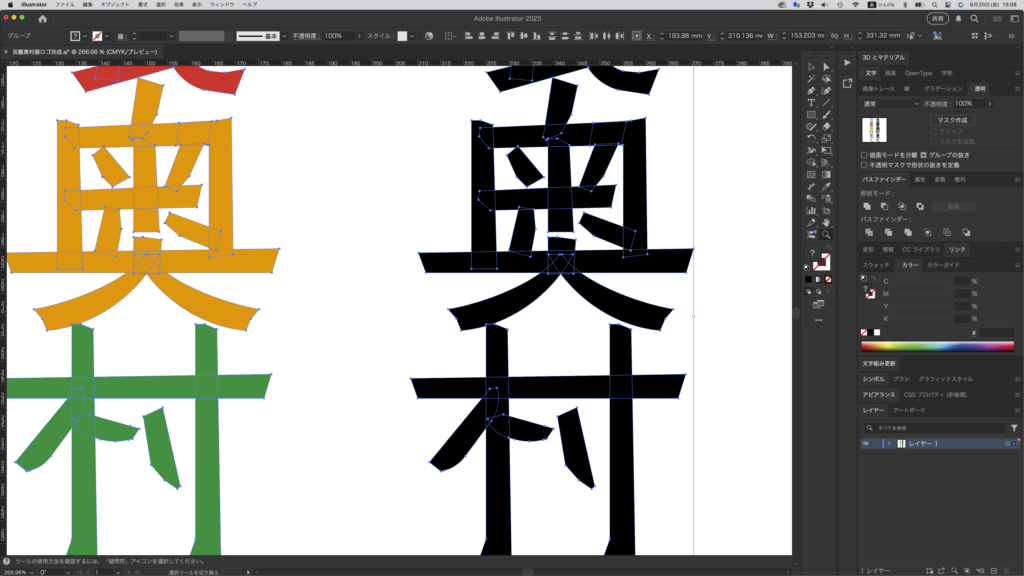Pick a color from the spectrum bar

[937, 346]
